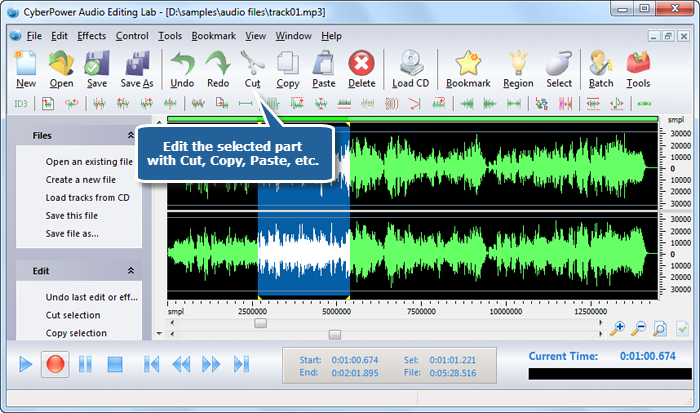The image size is (700, 413).
Task: Open an audio file with the Open toolbar icon
Action: click(x=61, y=63)
